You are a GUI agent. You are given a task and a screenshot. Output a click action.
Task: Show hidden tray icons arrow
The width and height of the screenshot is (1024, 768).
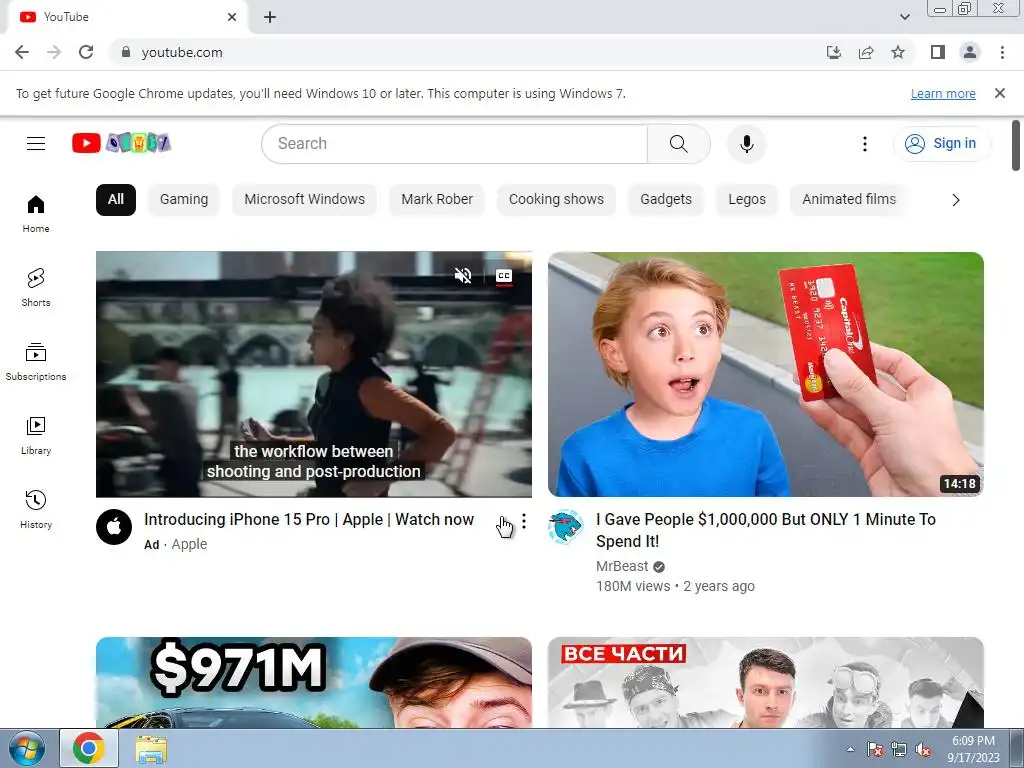point(850,749)
